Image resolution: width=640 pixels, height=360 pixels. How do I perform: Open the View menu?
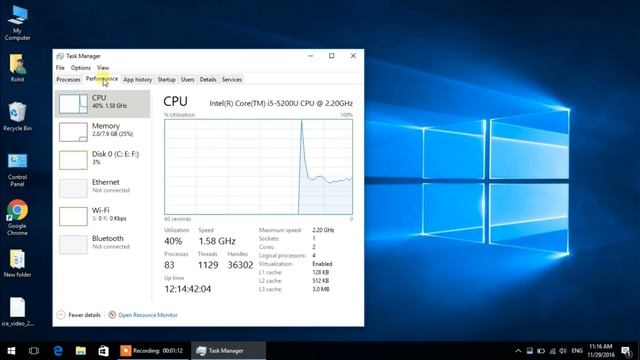[x=103, y=68]
